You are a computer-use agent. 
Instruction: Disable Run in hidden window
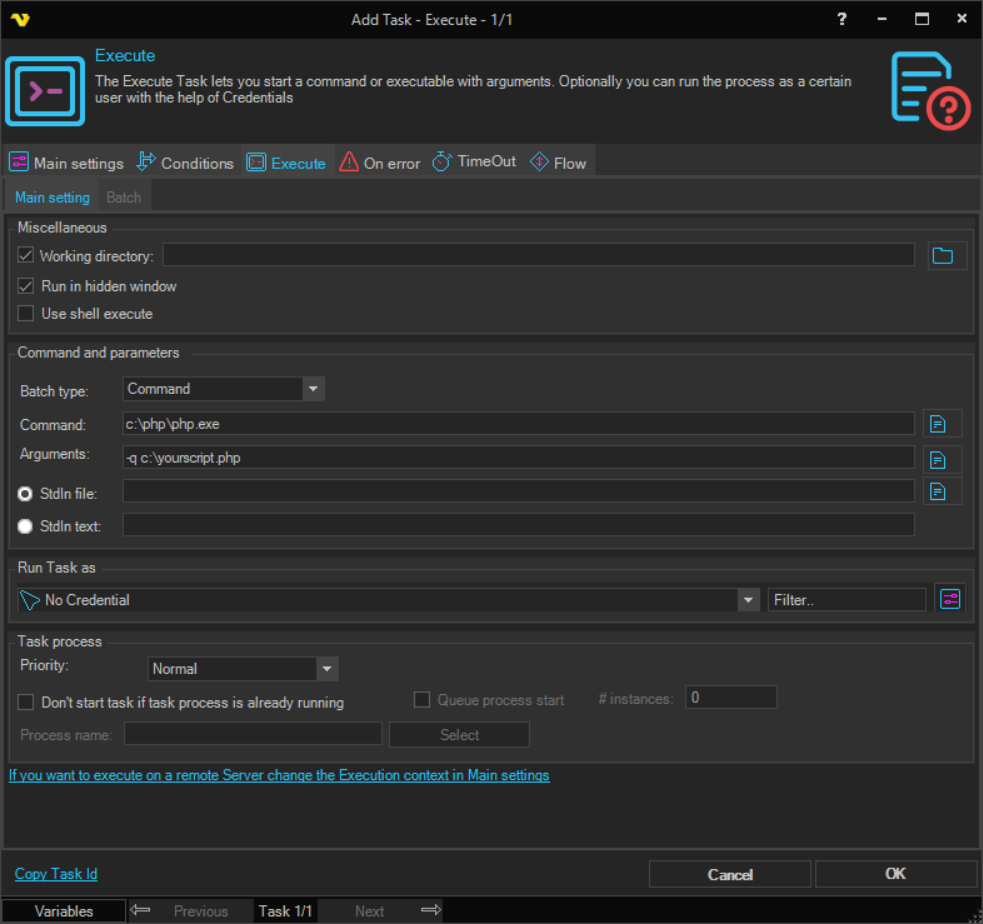[25, 286]
